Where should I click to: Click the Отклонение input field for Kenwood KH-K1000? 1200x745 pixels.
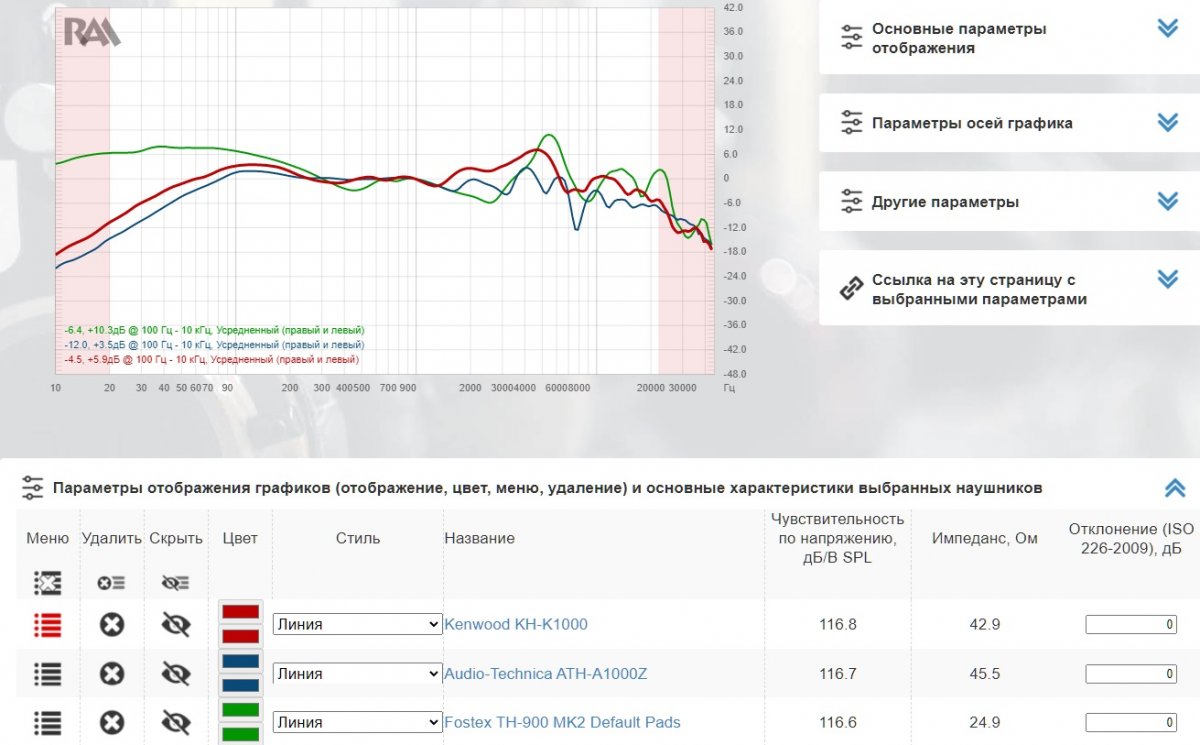coord(1132,625)
